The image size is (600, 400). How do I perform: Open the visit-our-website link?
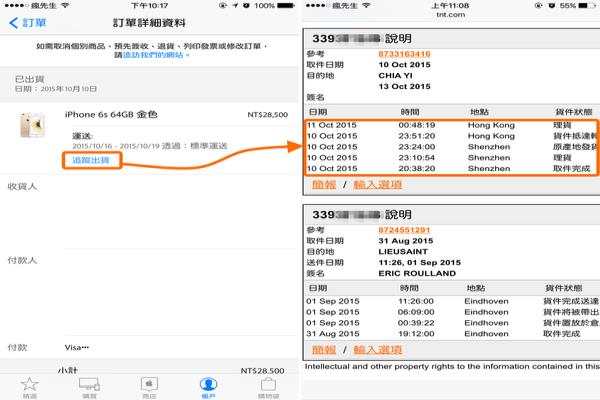pyautogui.click(x=153, y=55)
